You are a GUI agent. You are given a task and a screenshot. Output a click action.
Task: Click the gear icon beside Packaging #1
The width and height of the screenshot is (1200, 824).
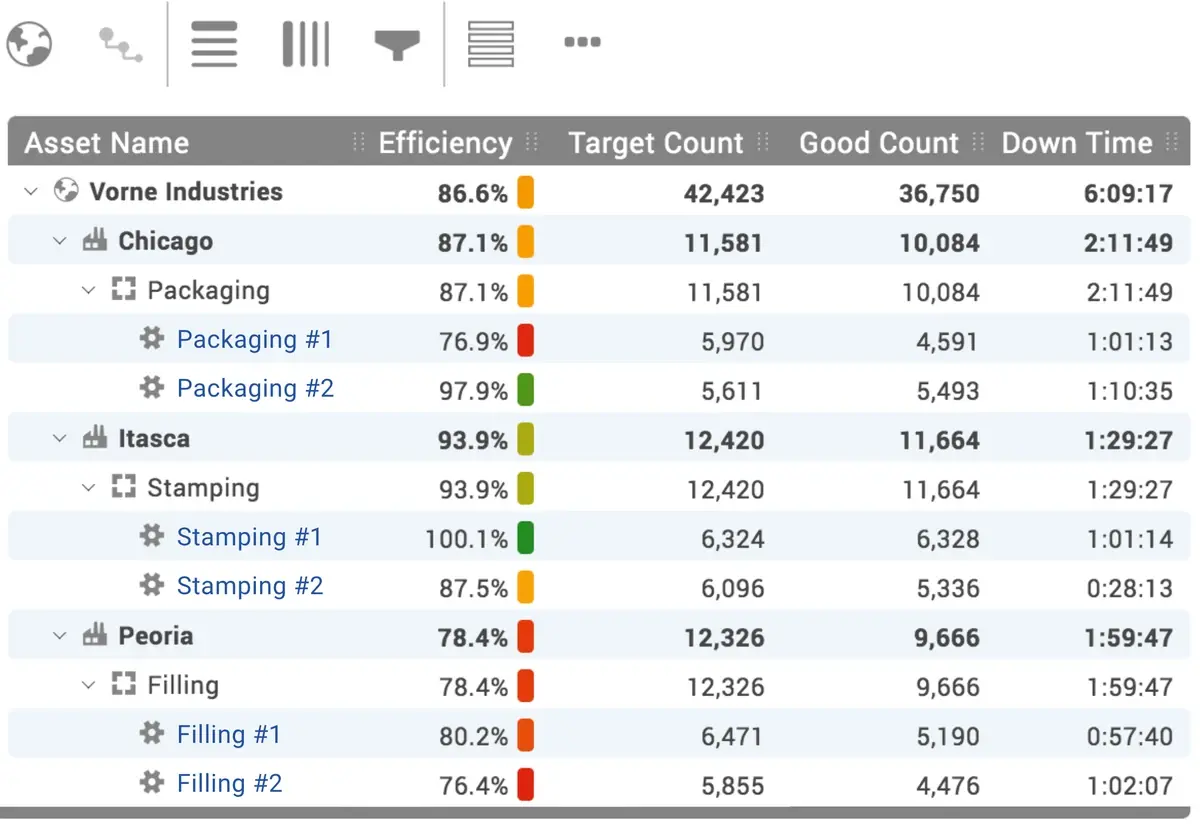152,339
